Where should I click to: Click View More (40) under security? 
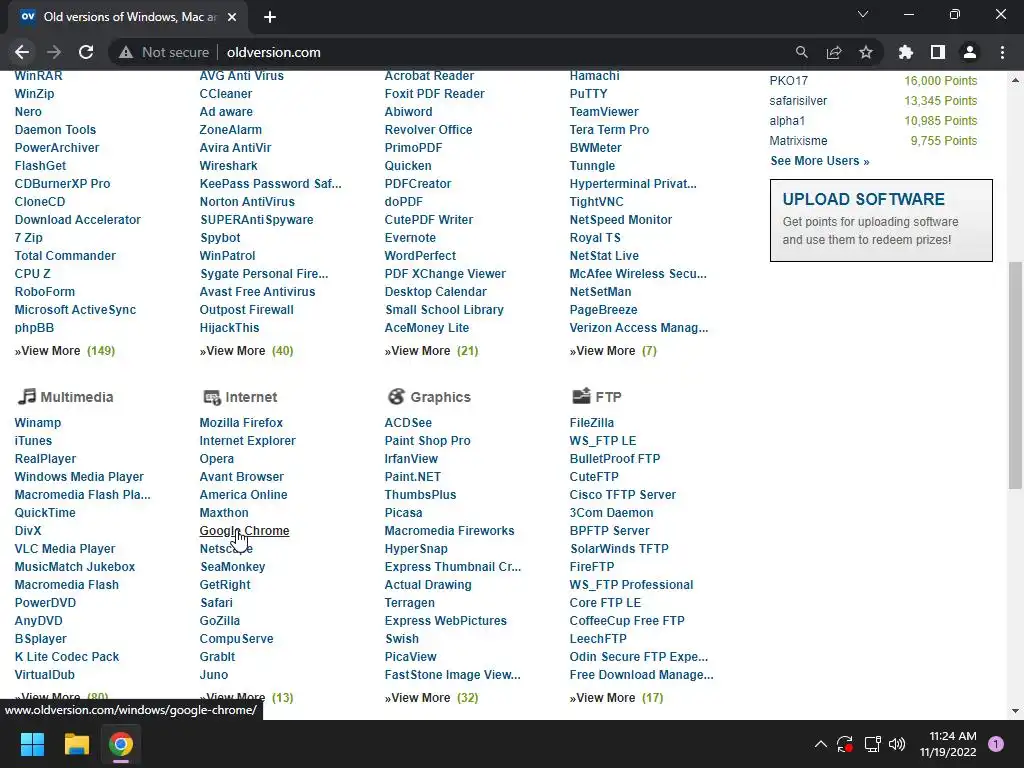(x=246, y=351)
